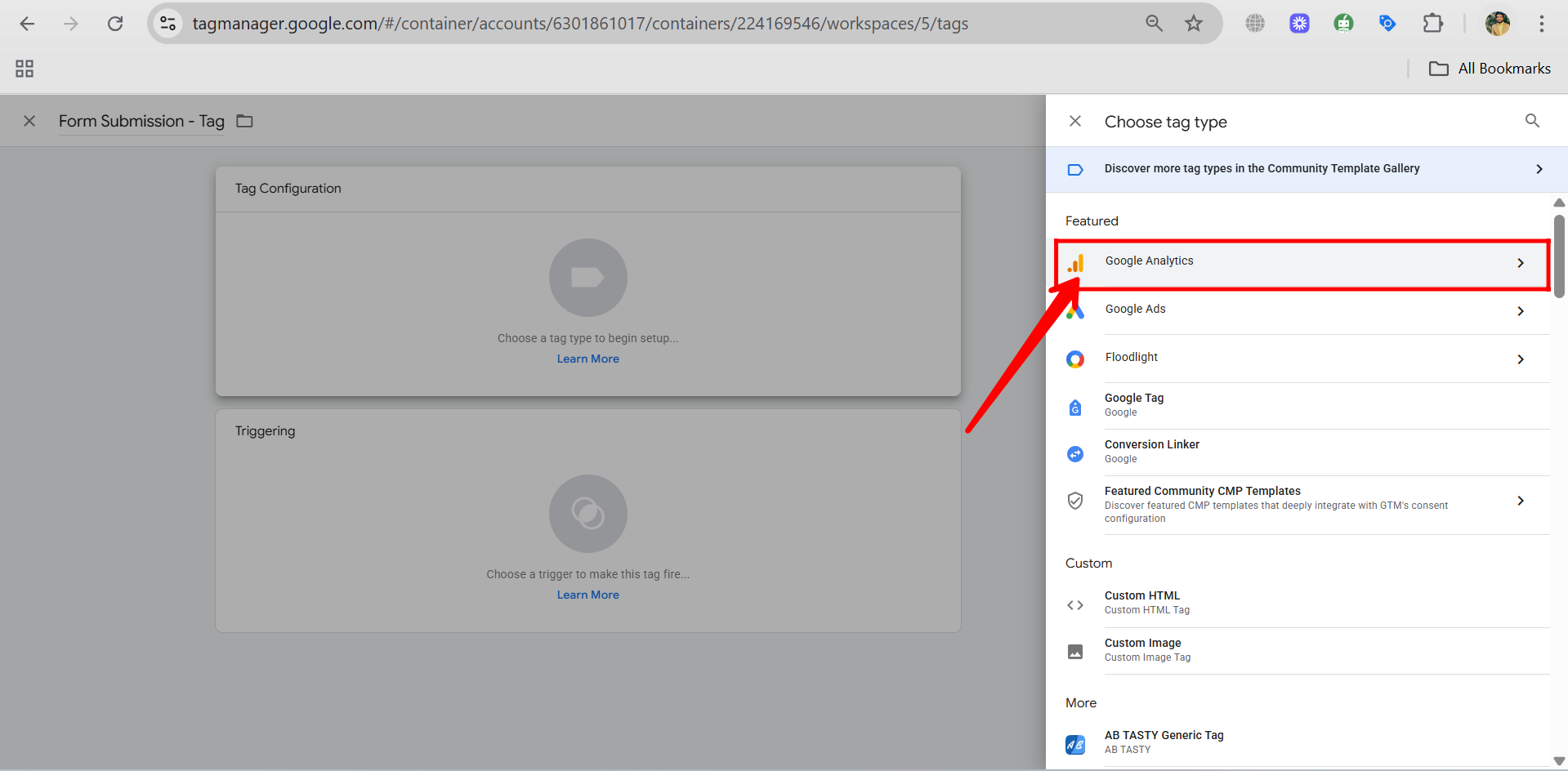Click the Google Tag icon
Image resolution: width=1568 pixels, height=771 pixels.
[x=1075, y=408]
